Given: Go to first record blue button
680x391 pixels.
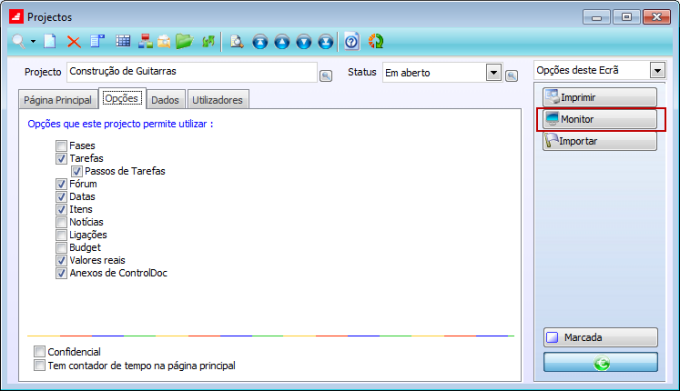Looking at the screenshot, I should [x=260, y=42].
